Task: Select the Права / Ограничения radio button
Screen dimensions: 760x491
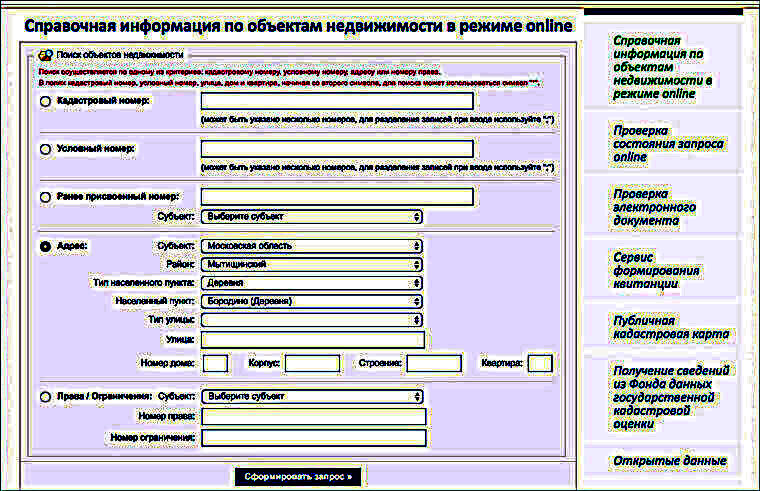Action: [x=45, y=397]
